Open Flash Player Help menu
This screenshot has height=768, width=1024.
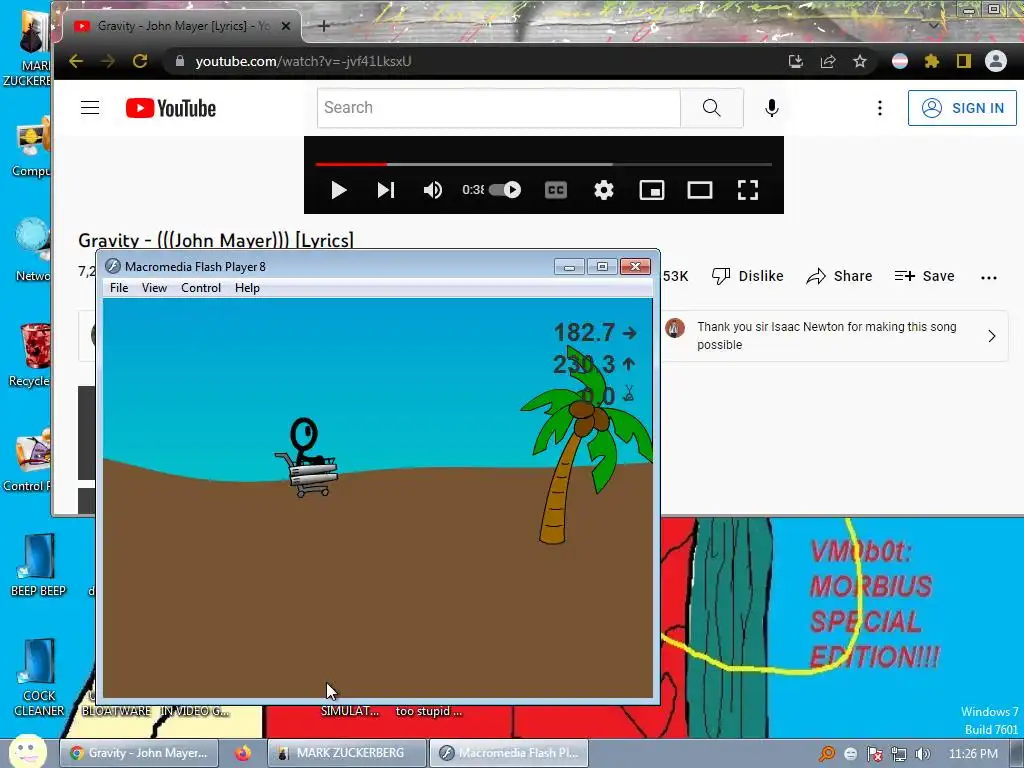click(x=247, y=288)
